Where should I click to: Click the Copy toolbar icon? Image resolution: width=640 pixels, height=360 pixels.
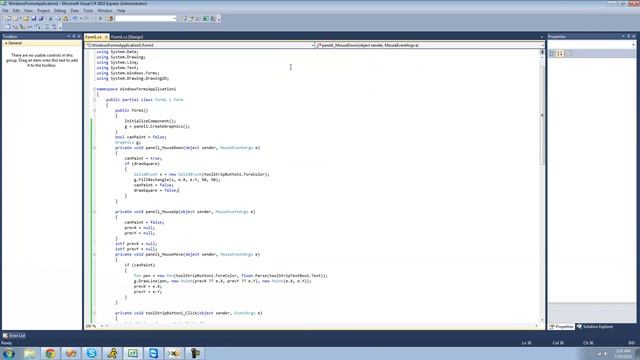(58, 18)
